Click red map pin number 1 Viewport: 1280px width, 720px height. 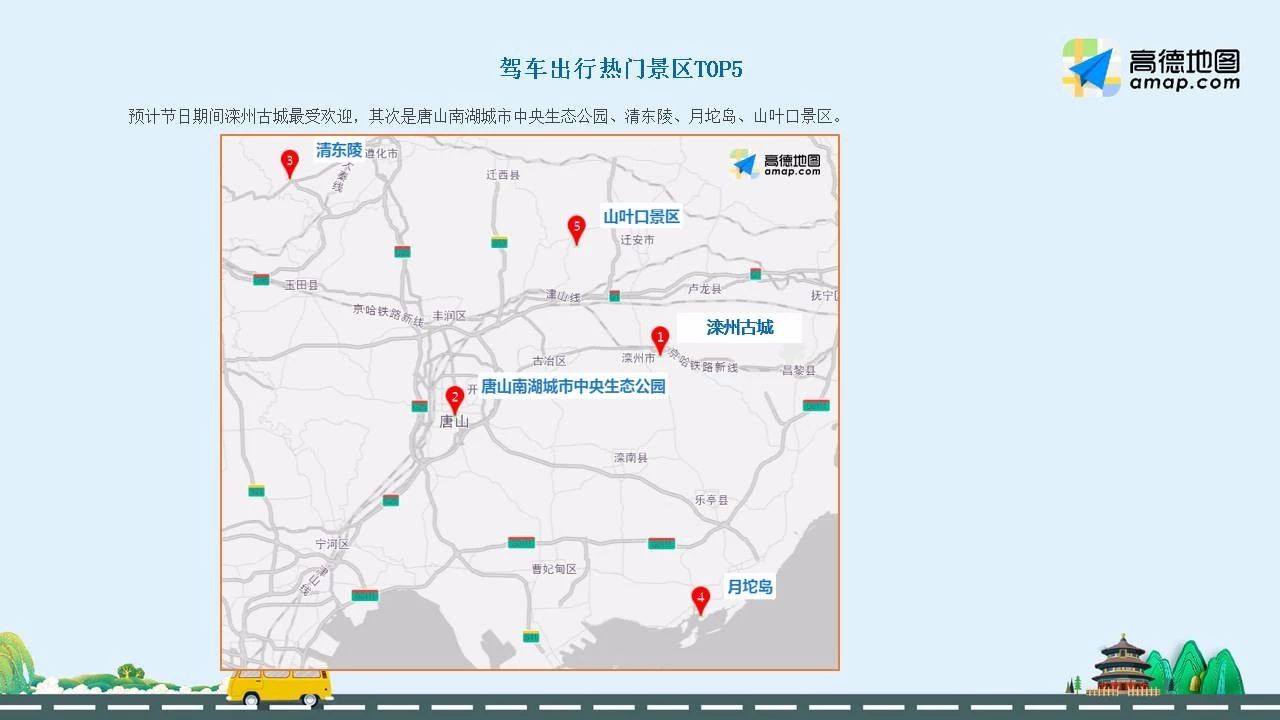(659, 338)
